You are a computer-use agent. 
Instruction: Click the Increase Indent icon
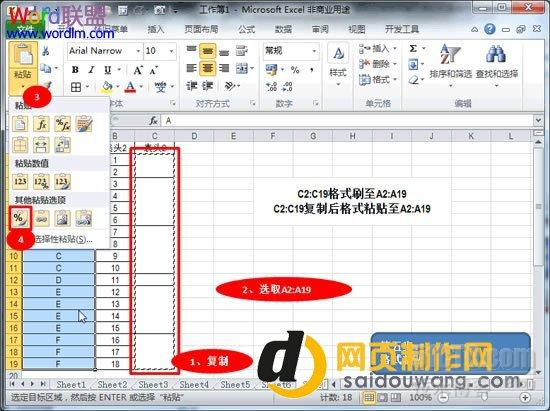[x=208, y=86]
